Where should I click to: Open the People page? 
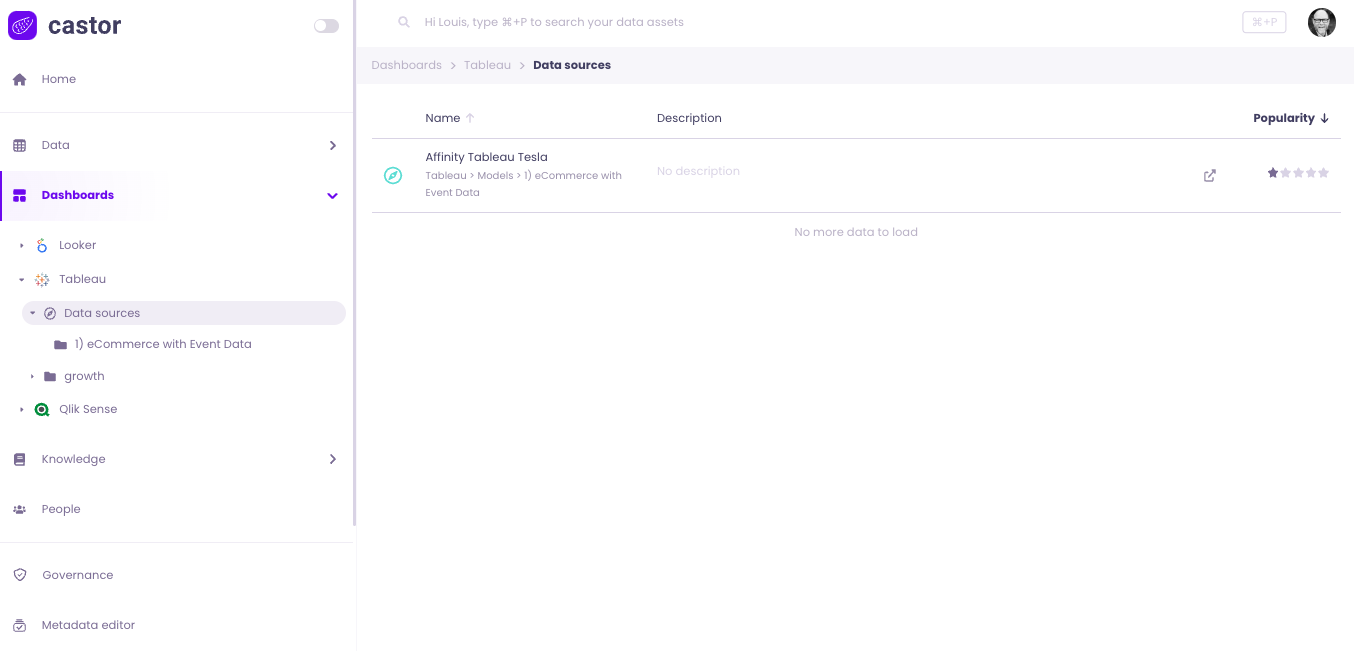tap(60, 509)
